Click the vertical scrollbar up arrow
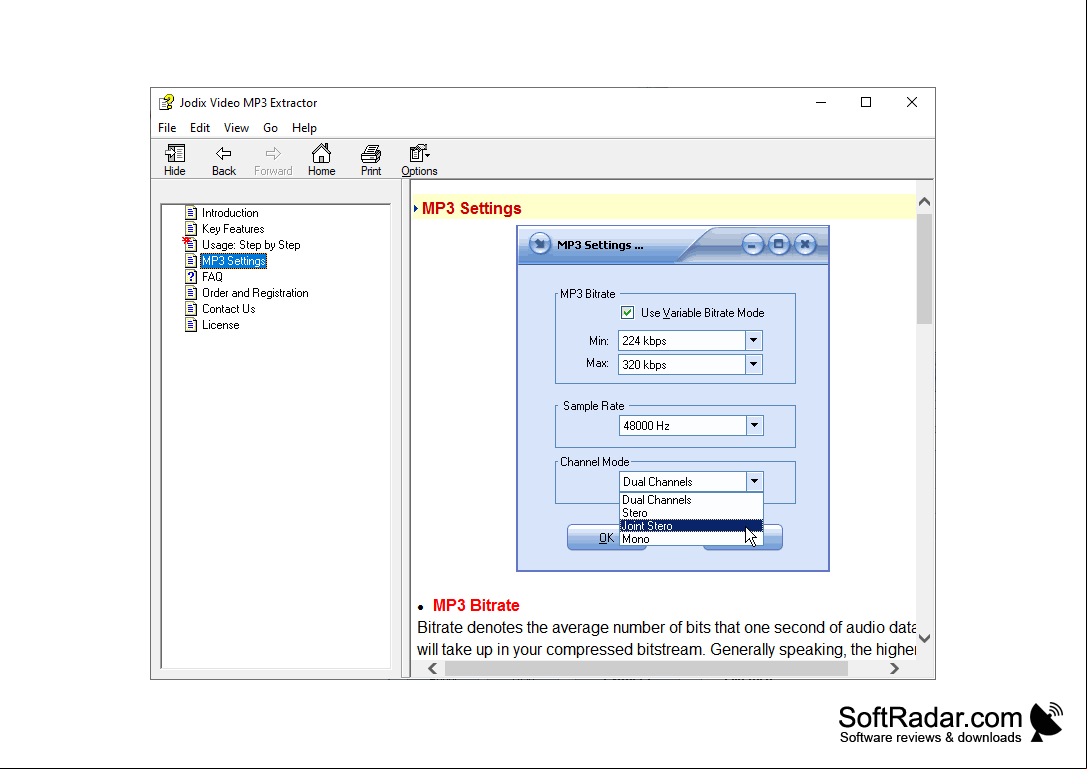 (924, 202)
